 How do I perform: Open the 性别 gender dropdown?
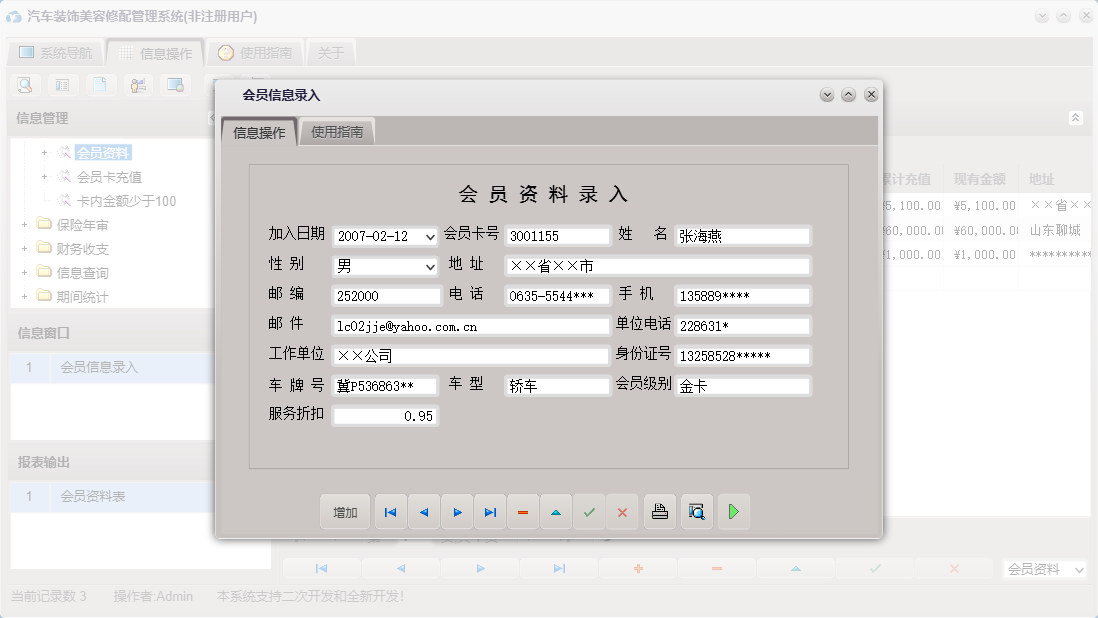coord(428,265)
